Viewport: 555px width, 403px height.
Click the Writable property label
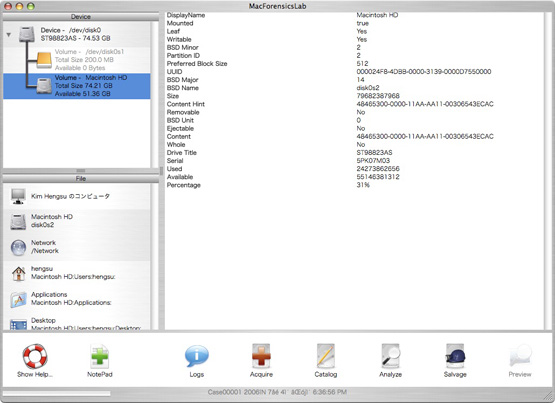(x=179, y=39)
